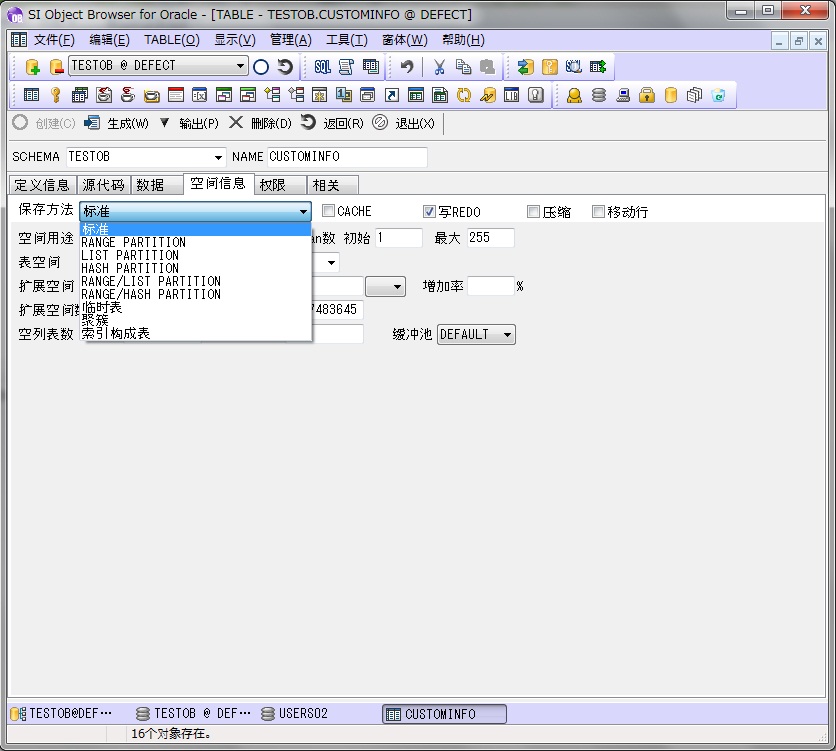Click the scissors cut icon
Screen dimensions: 836x751
(x=439, y=67)
